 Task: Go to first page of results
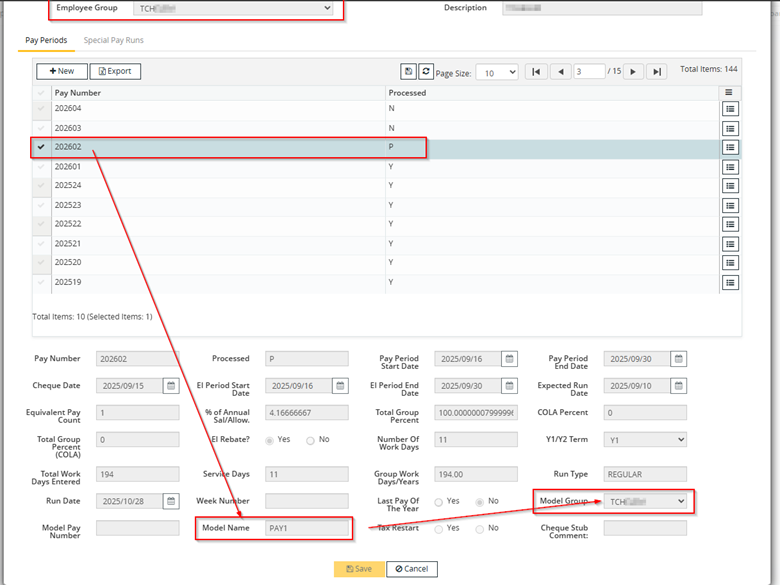536,72
